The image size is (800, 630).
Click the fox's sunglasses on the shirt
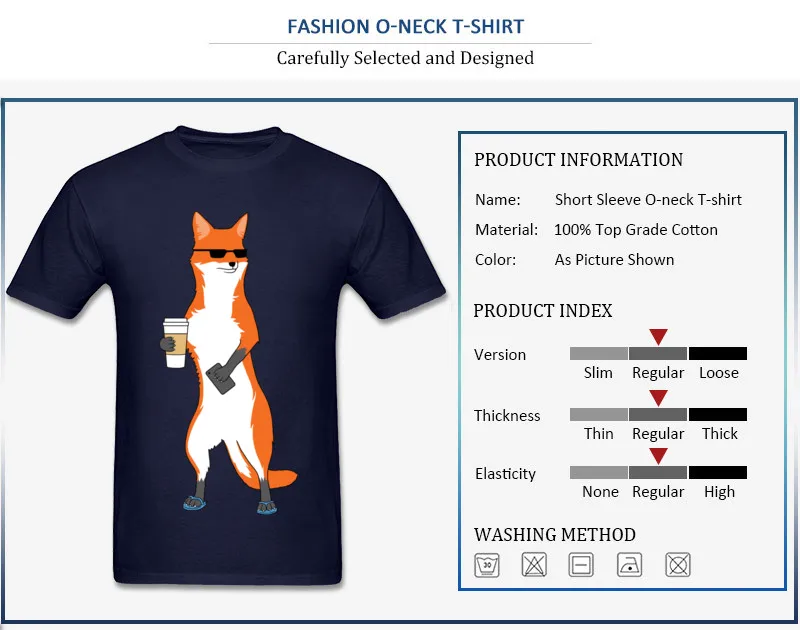(x=220, y=254)
